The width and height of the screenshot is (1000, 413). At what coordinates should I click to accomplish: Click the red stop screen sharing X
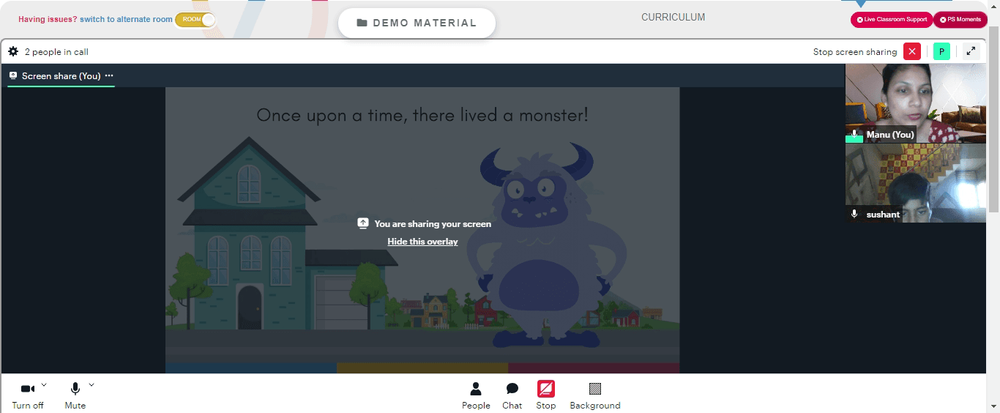point(912,52)
